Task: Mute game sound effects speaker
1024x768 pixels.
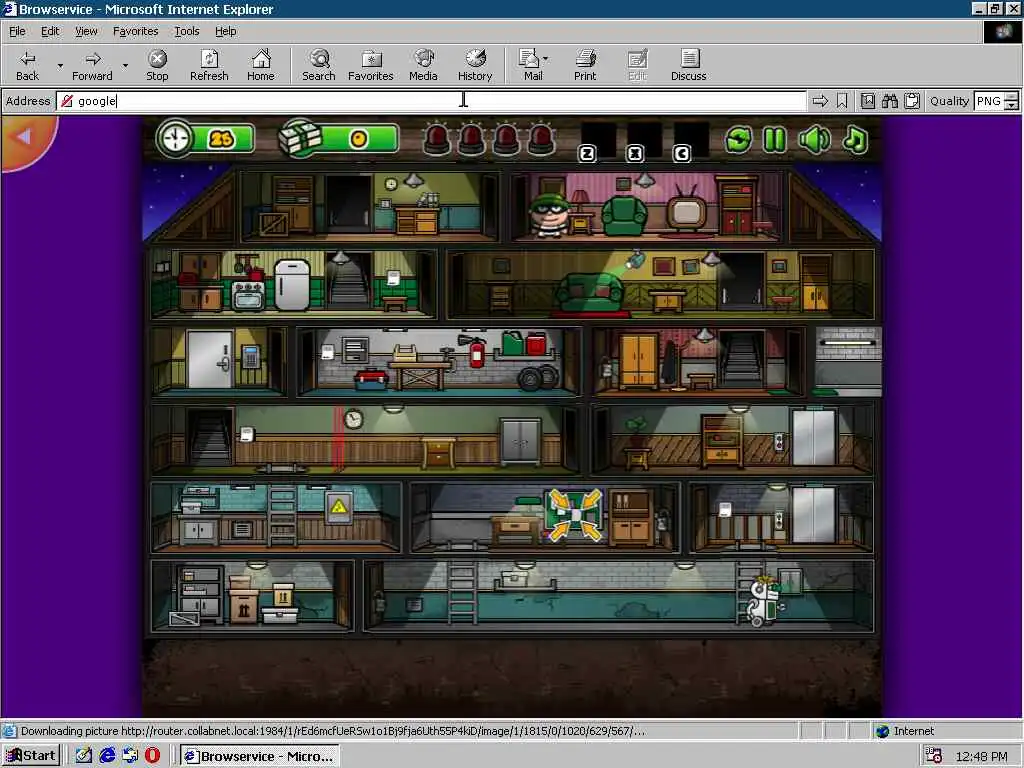Action: pyautogui.click(x=814, y=139)
